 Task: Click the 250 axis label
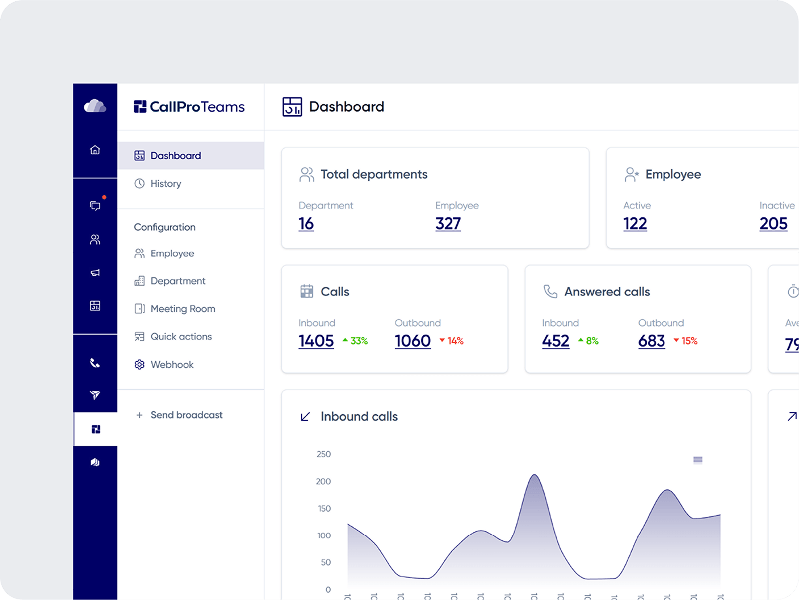[x=324, y=454]
